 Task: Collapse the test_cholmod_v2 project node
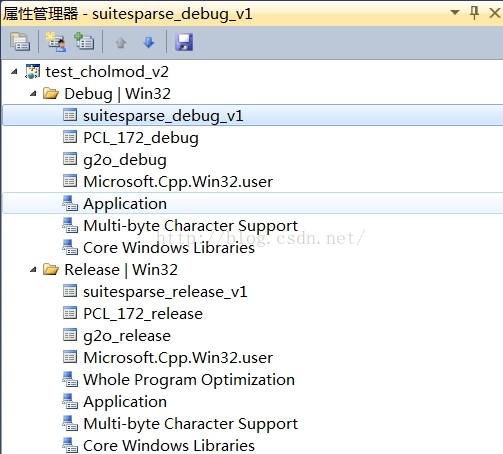(14, 71)
